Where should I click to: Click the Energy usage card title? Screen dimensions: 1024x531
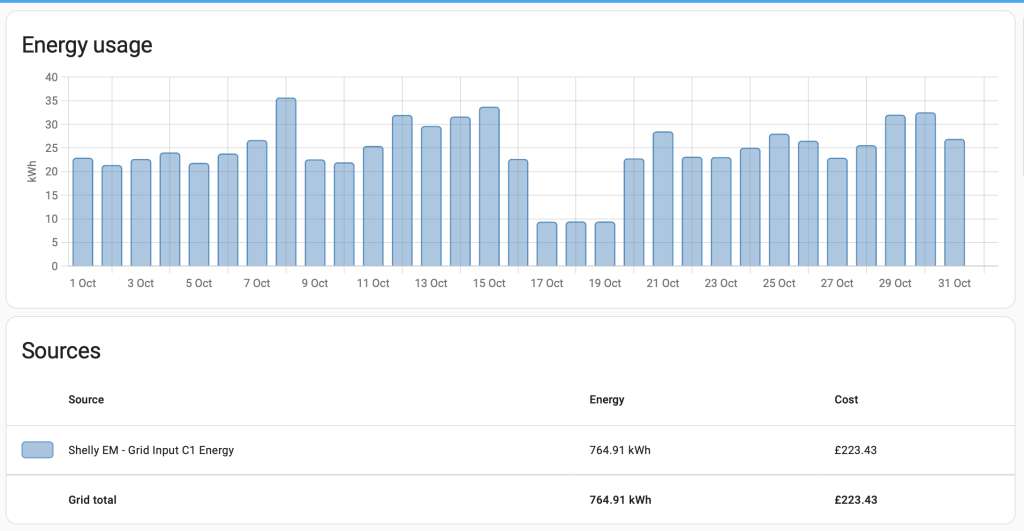[87, 45]
